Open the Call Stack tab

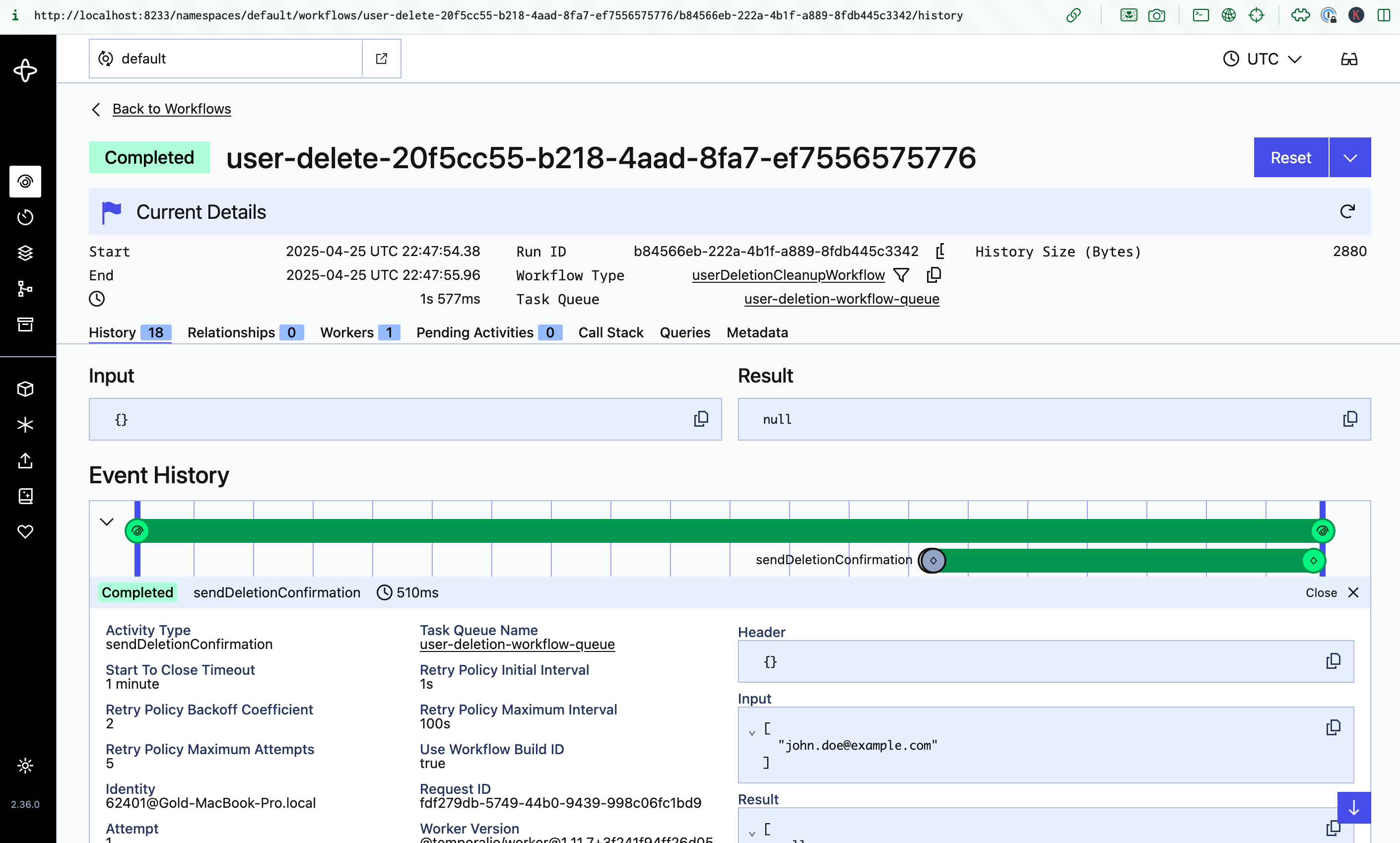610,332
